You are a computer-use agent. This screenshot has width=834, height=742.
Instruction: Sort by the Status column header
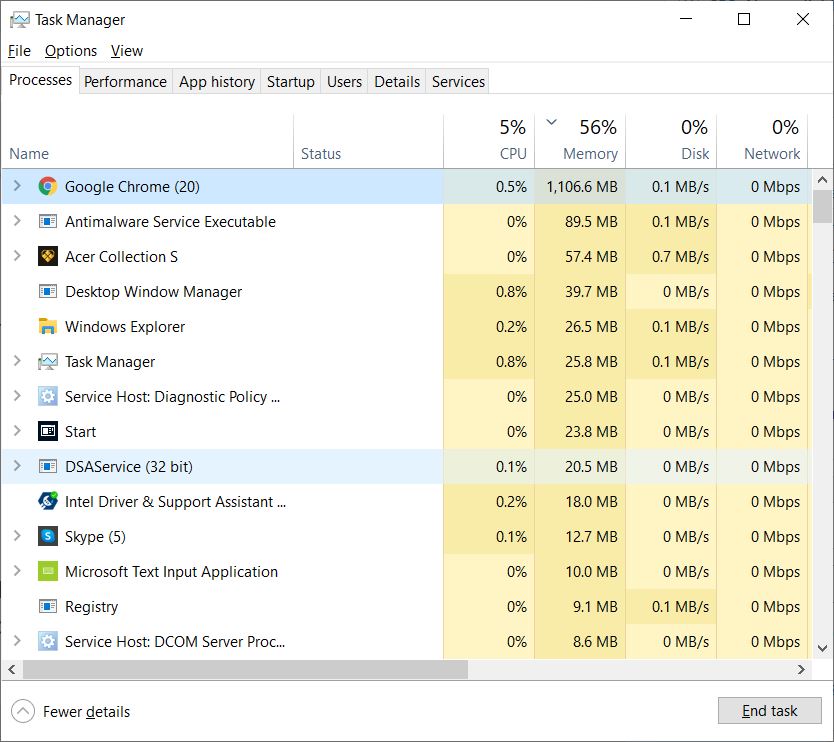pyautogui.click(x=368, y=141)
